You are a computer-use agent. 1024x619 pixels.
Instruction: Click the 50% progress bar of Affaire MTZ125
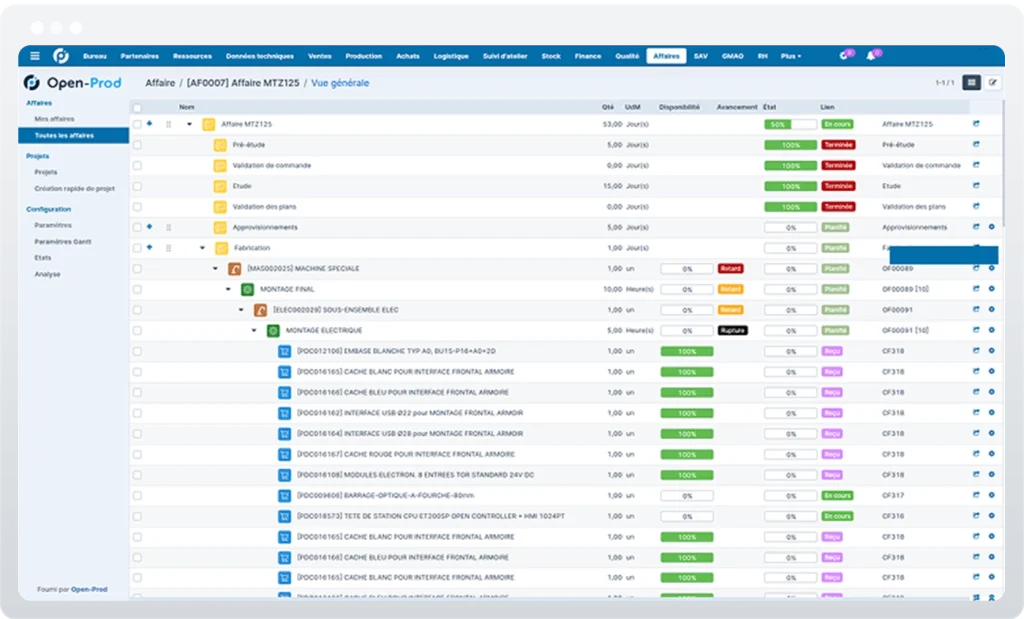(x=790, y=124)
